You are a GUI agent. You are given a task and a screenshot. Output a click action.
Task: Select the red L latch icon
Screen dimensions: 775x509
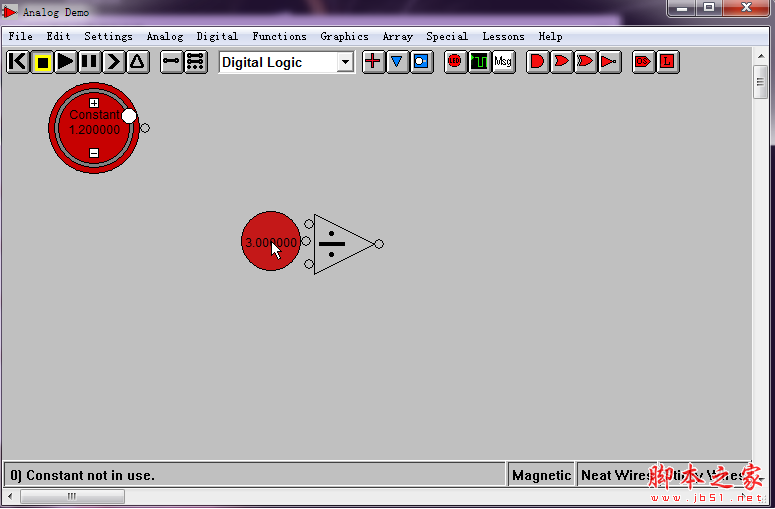pyautogui.click(x=667, y=62)
